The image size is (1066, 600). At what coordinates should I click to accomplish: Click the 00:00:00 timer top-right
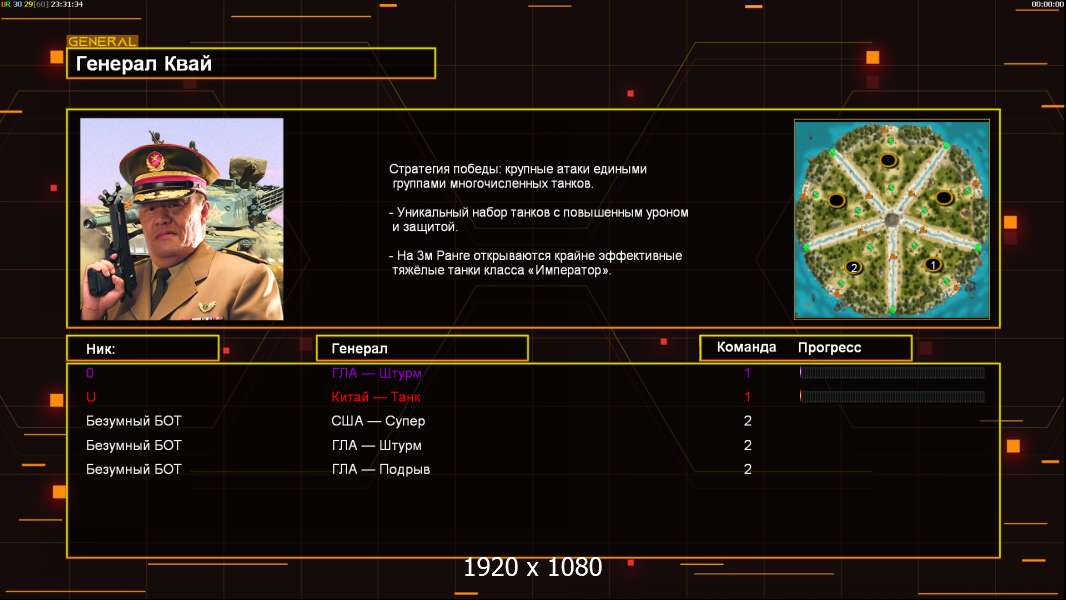pyautogui.click(x=1047, y=4)
